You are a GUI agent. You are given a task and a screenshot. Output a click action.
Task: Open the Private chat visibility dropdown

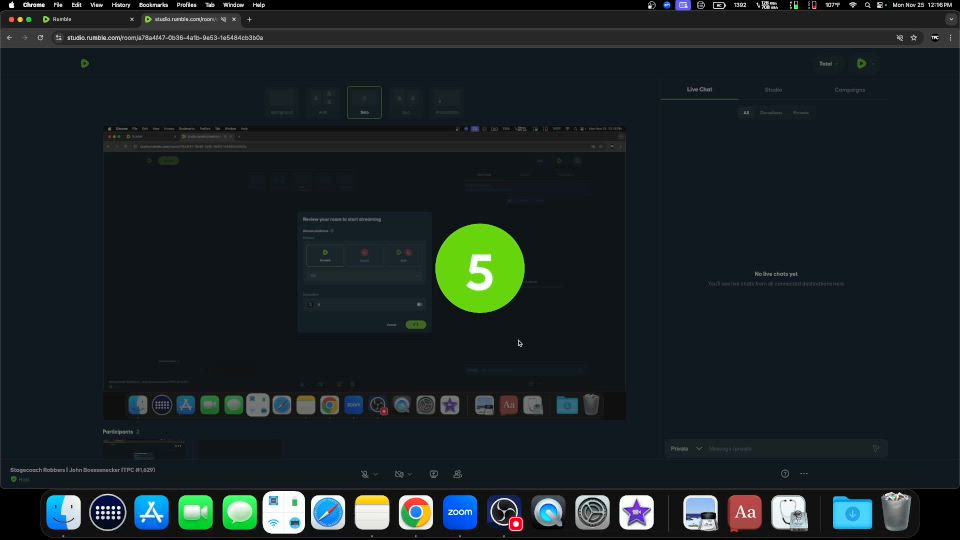(x=685, y=449)
